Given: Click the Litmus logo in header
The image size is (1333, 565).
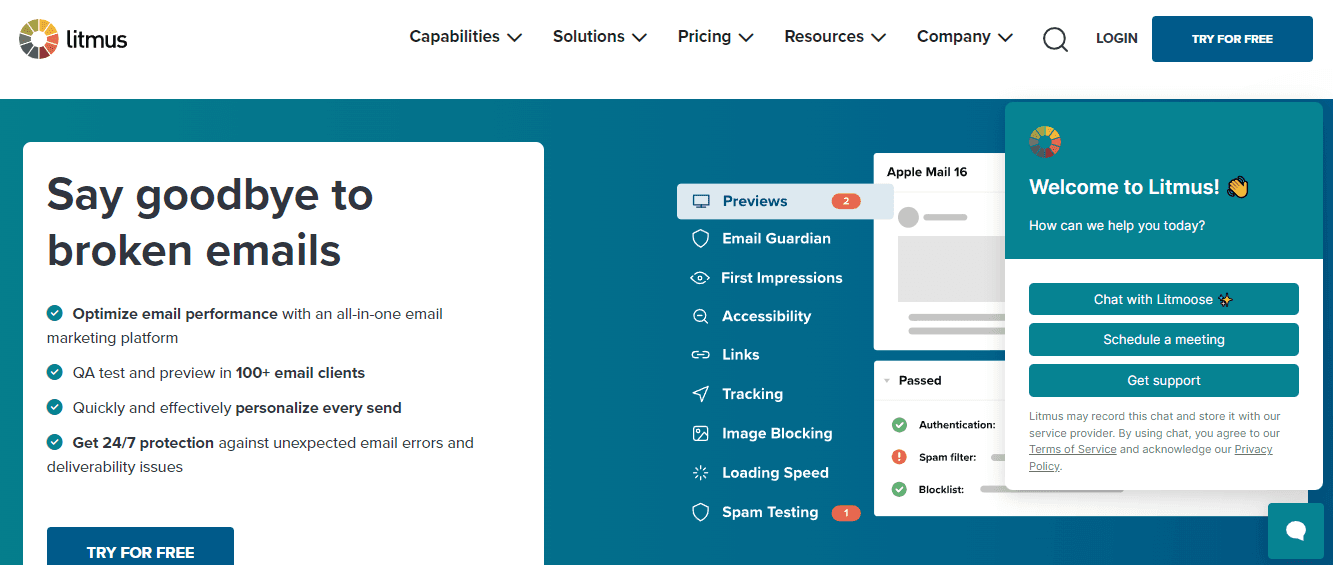Looking at the screenshot, I should tap(73, 39).
